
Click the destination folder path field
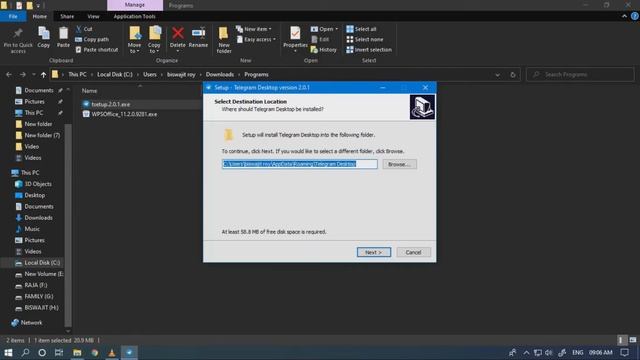(x=300, y=164)
